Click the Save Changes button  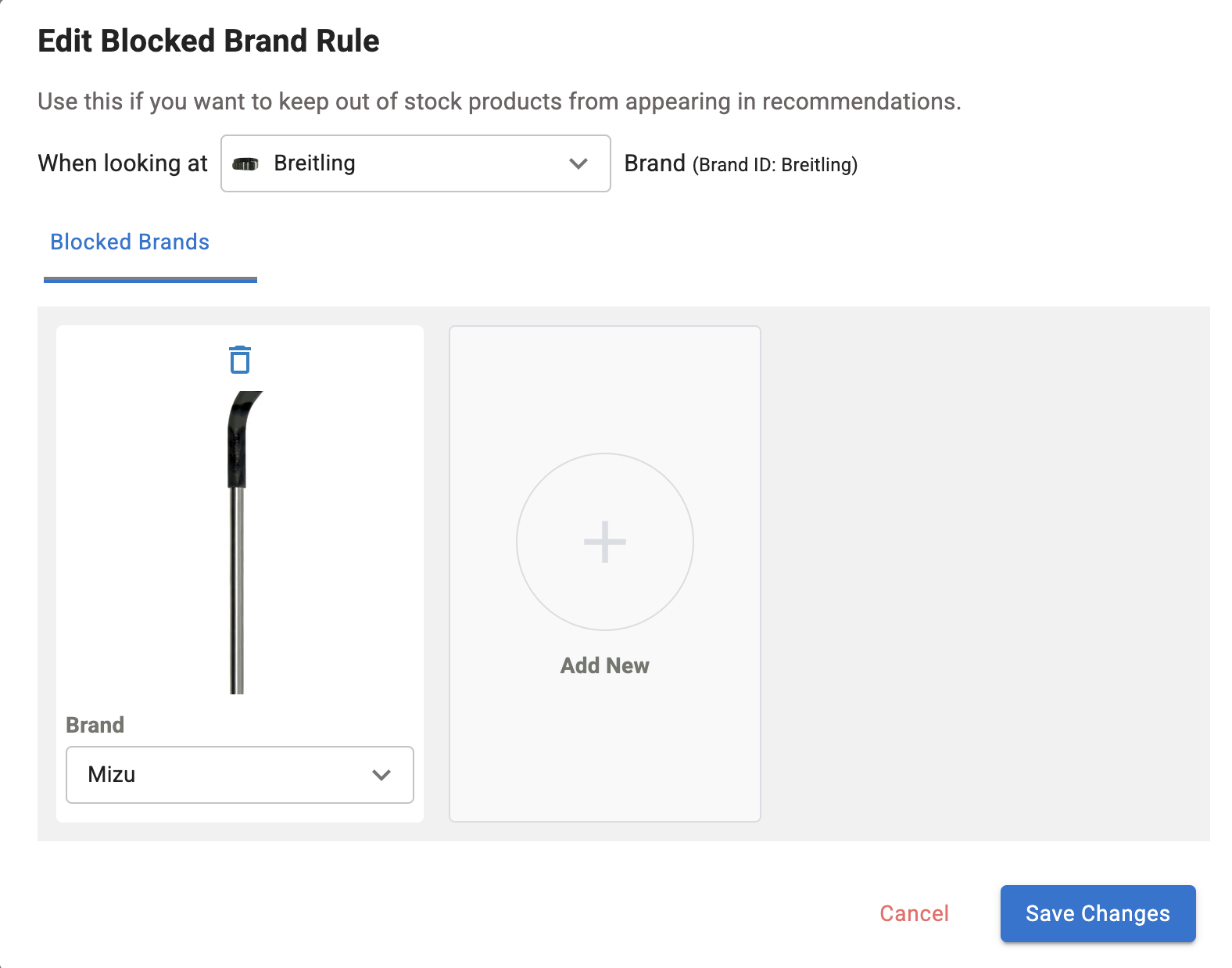click(1098, 913)
